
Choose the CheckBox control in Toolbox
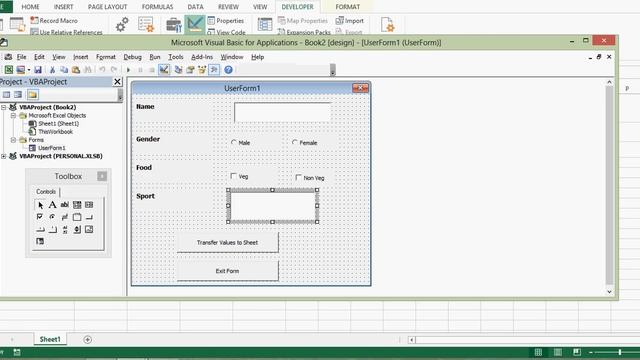click(40, 217)
